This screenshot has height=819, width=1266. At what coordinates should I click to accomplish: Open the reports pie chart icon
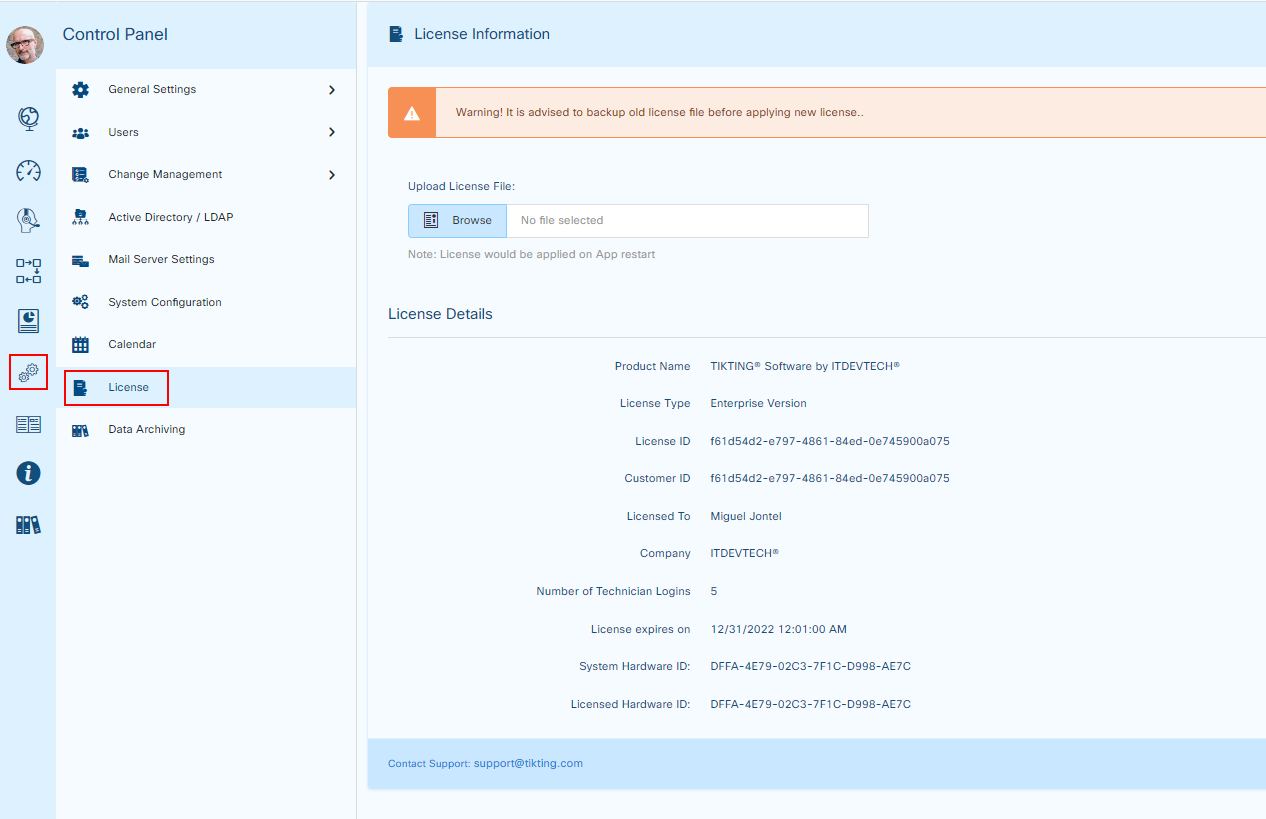click(x=28, y=321)
